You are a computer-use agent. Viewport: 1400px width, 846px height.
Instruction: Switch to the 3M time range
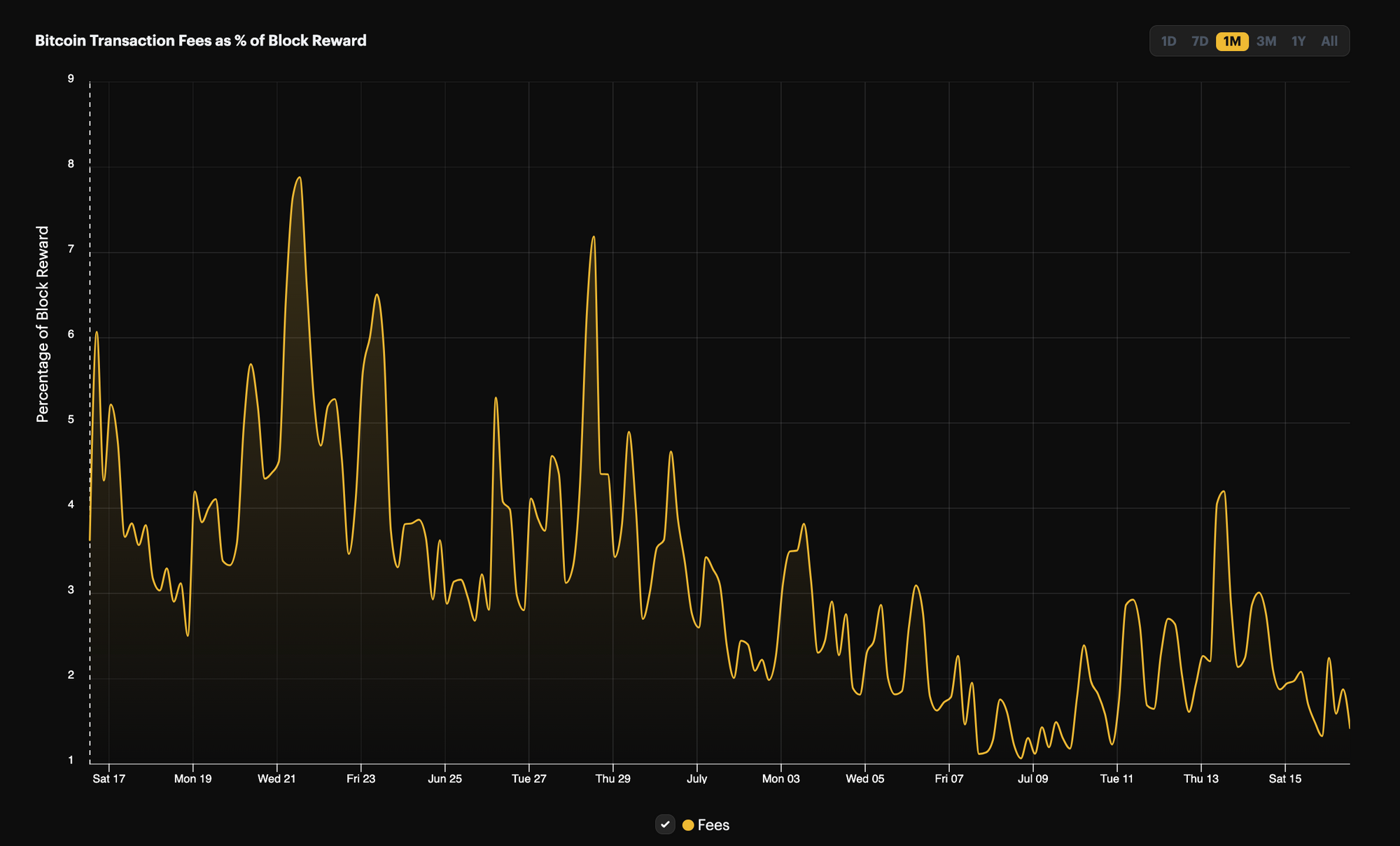pos(1266,41)
